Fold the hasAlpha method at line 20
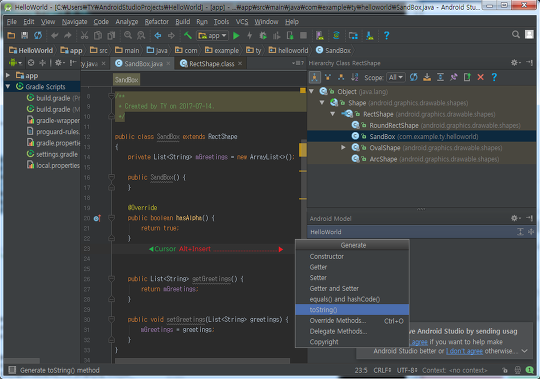This screenshot has width=540, height=379. (x=111, y=218)
